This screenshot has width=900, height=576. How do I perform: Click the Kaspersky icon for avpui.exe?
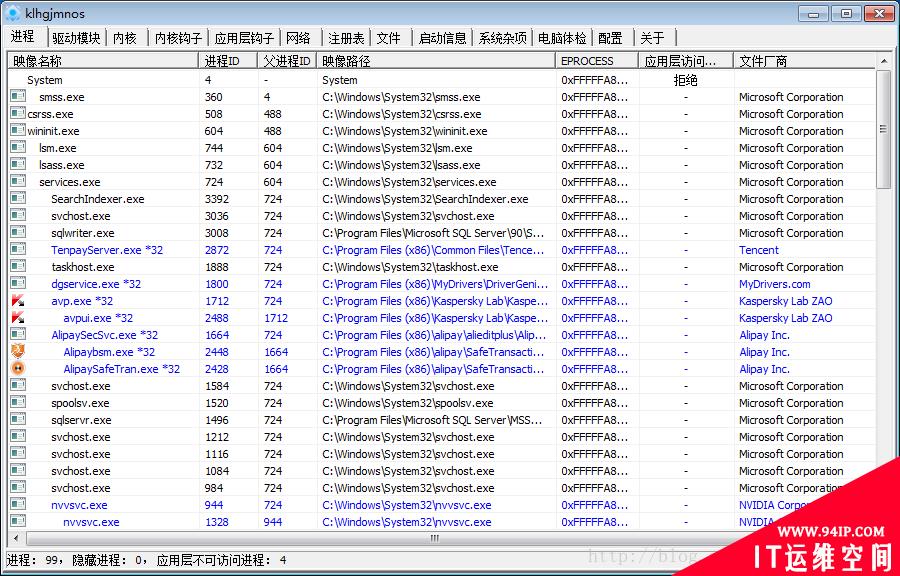click(18, 317)
